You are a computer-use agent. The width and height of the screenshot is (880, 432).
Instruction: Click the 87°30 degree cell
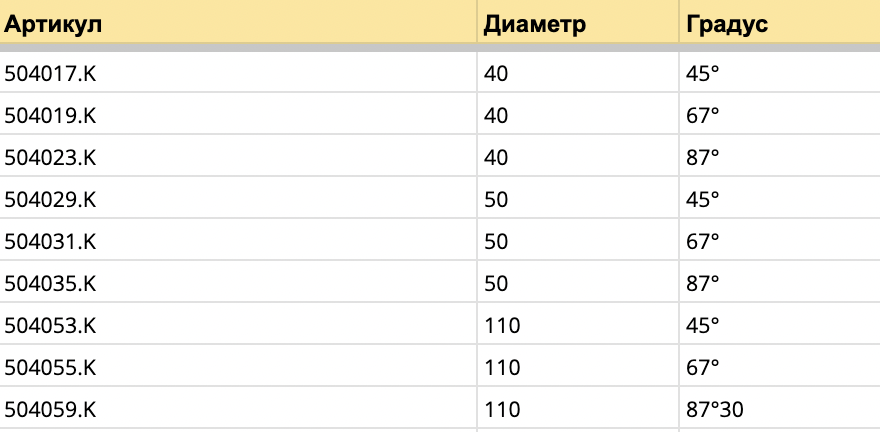click(x=714, y=409)
